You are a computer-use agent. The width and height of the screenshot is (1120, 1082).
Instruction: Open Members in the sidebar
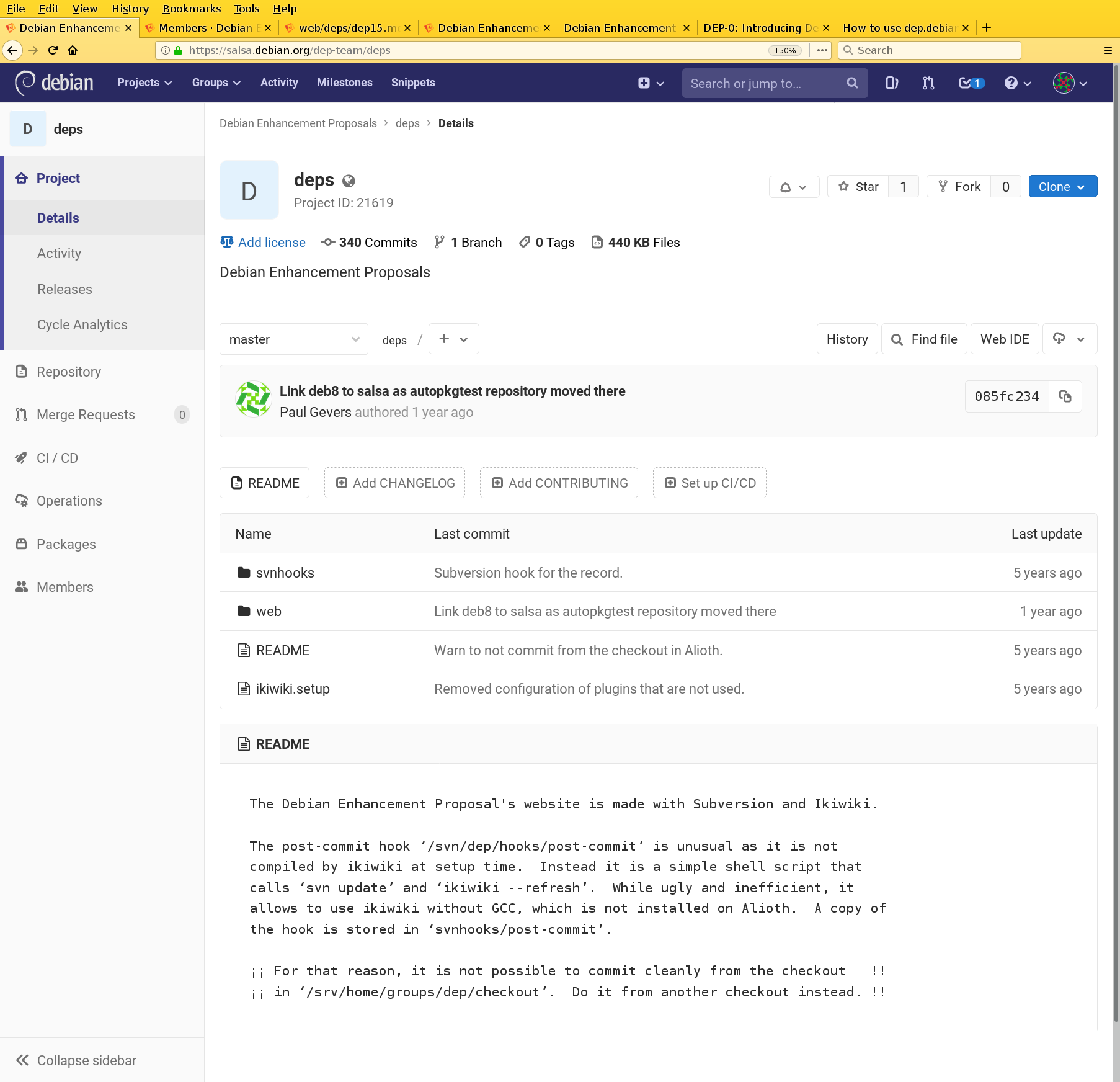click(64, 587)
